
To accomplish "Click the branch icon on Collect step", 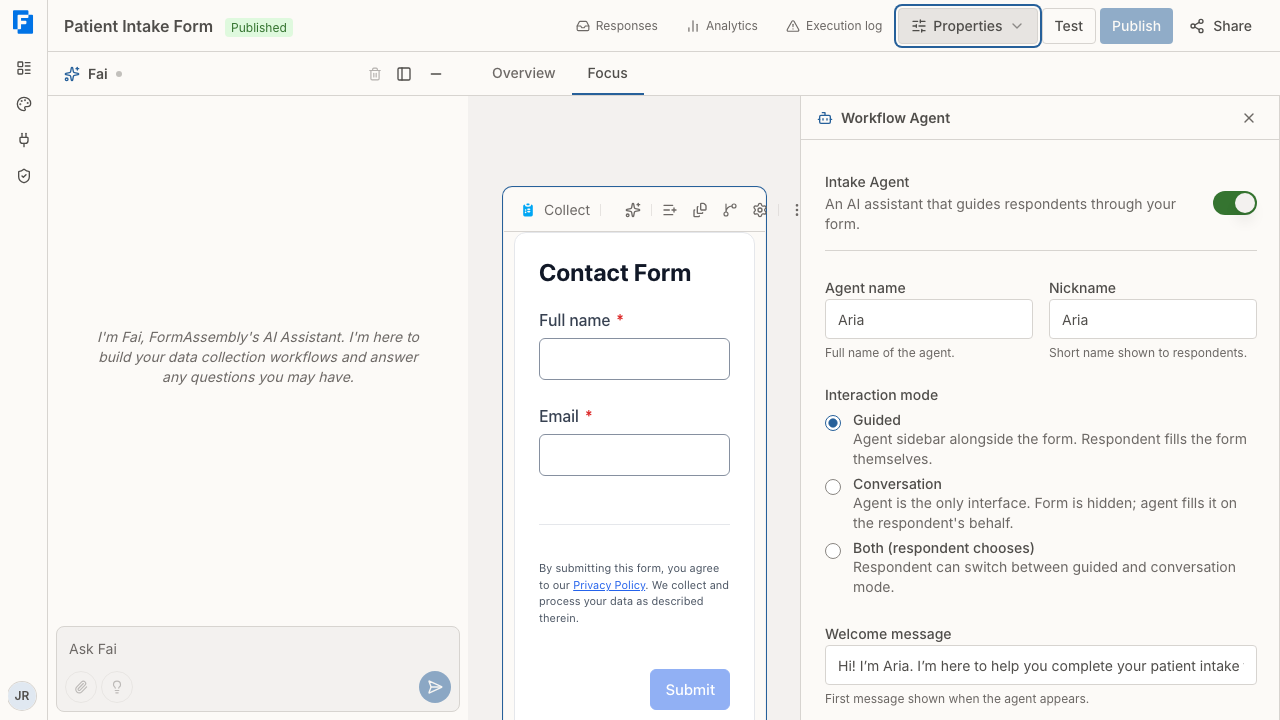I will (x=730, y=210).
